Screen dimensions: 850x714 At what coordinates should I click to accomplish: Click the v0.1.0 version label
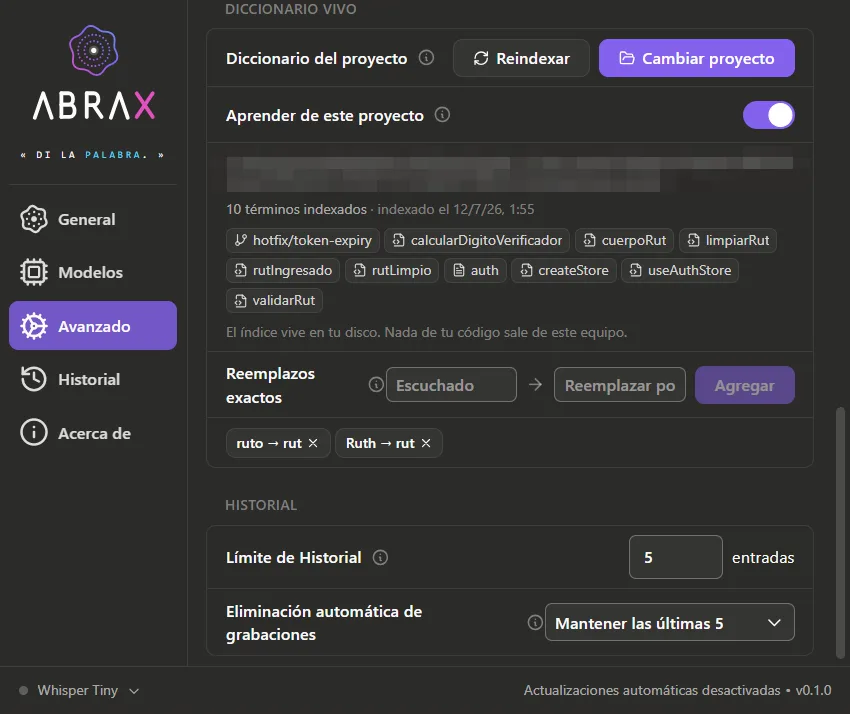pyautogui.click(x=813, y=690)
